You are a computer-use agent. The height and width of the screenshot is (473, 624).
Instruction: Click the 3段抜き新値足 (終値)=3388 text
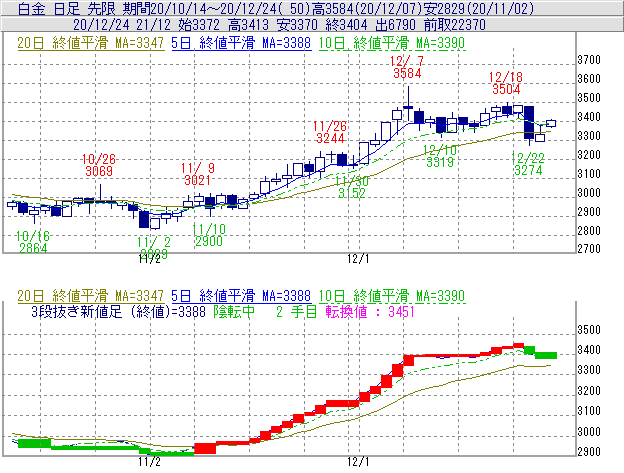coord(118,311)
